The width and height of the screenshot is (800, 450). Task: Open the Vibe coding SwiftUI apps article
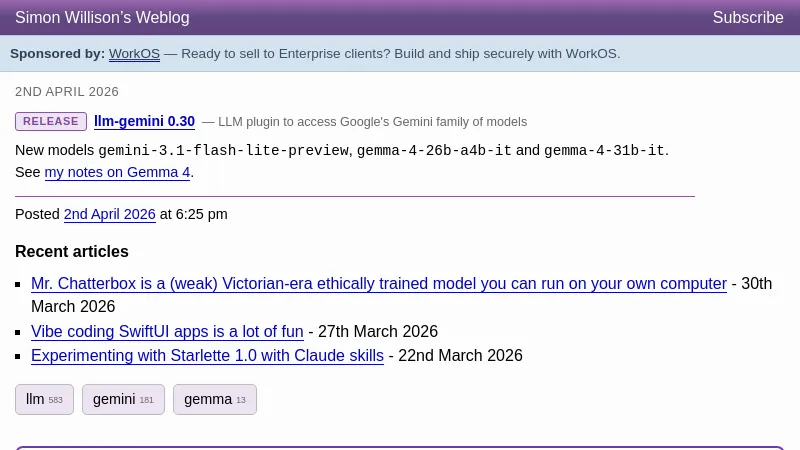(167, 332)
